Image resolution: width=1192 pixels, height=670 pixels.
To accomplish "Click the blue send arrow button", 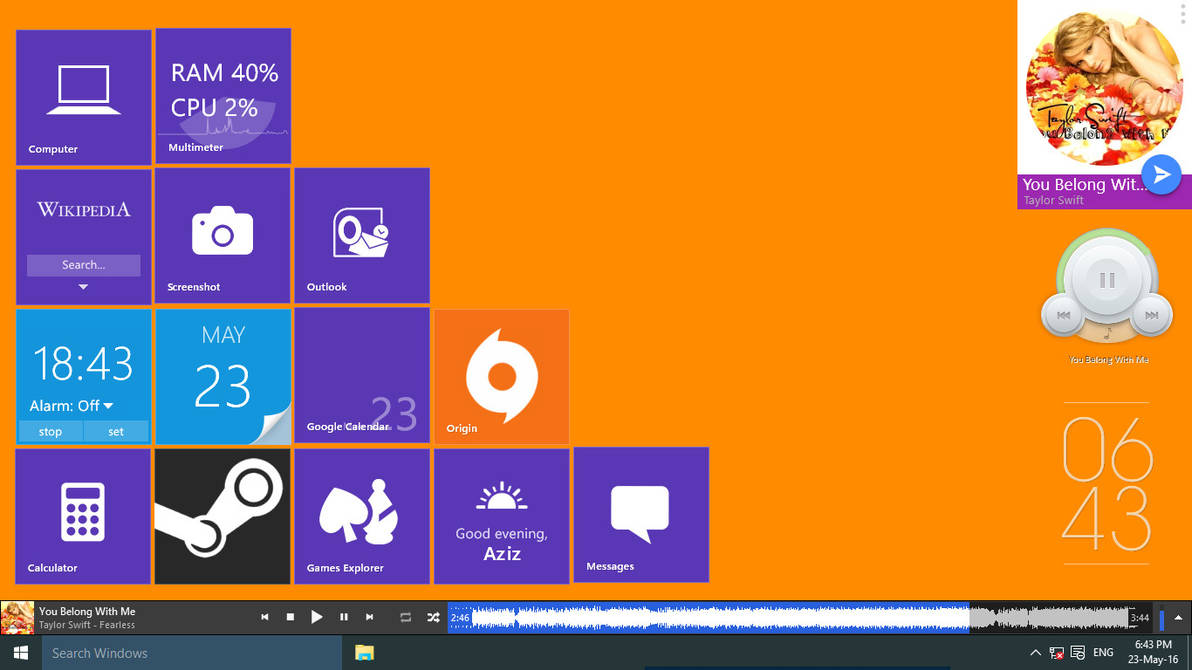I will coord(1162,175).
